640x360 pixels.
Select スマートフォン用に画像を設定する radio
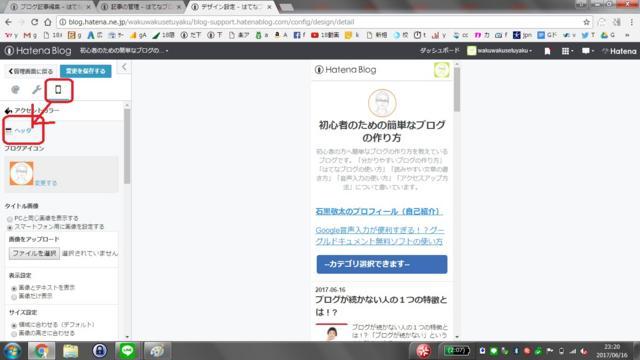(x=10, y=227)
